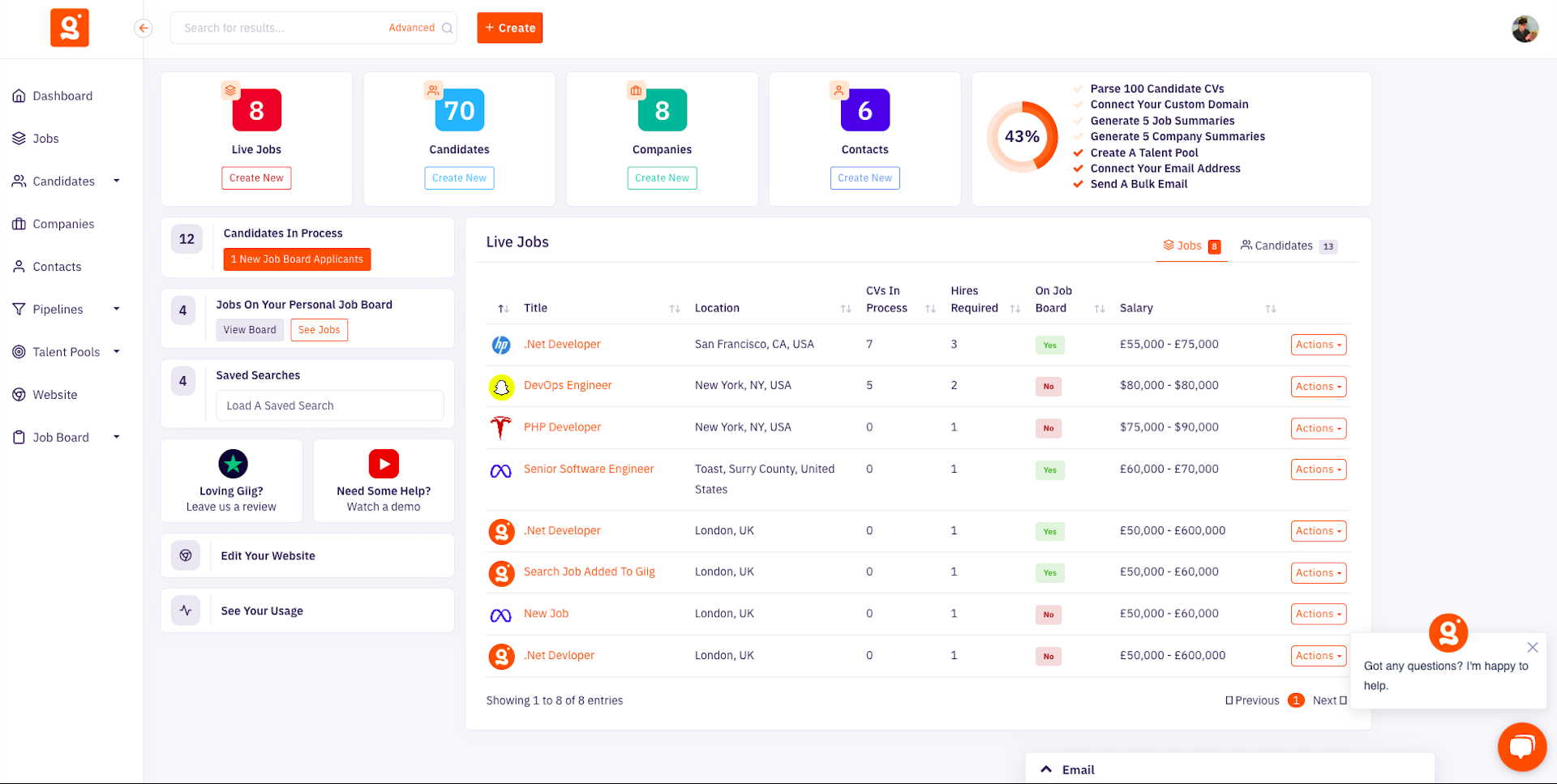Open Load A Saved Search dropdown

[330, 405]
